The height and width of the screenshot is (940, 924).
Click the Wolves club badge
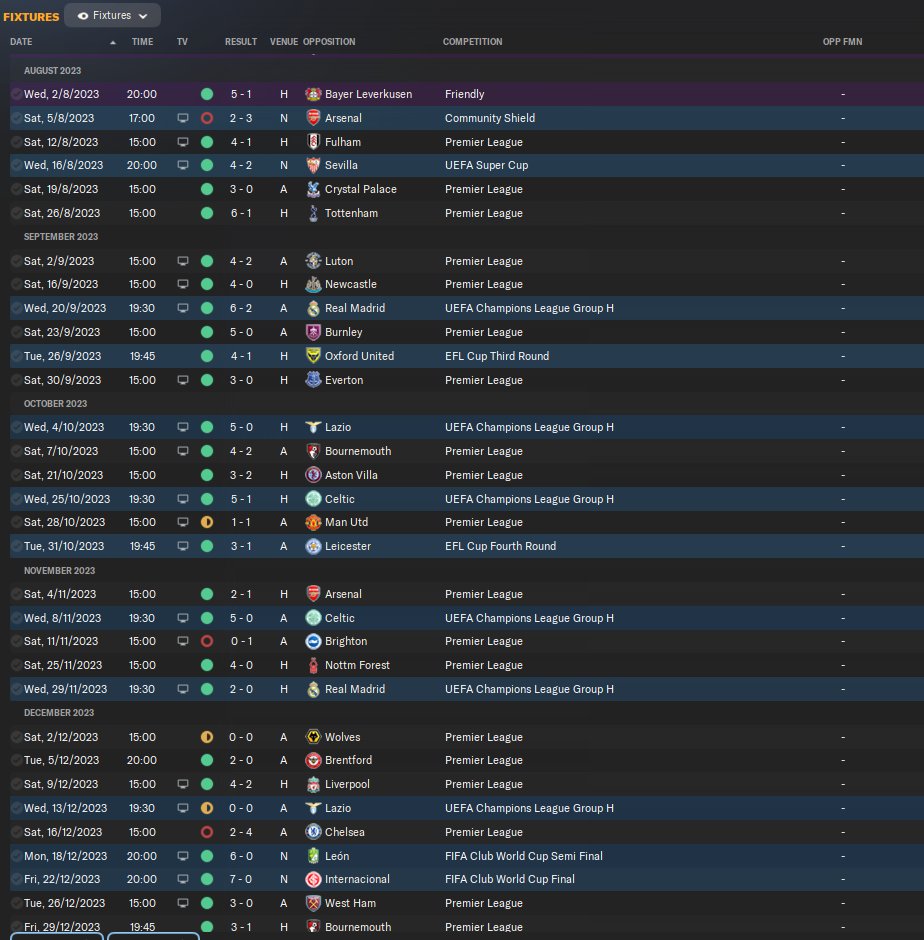(x=313, y=737)
